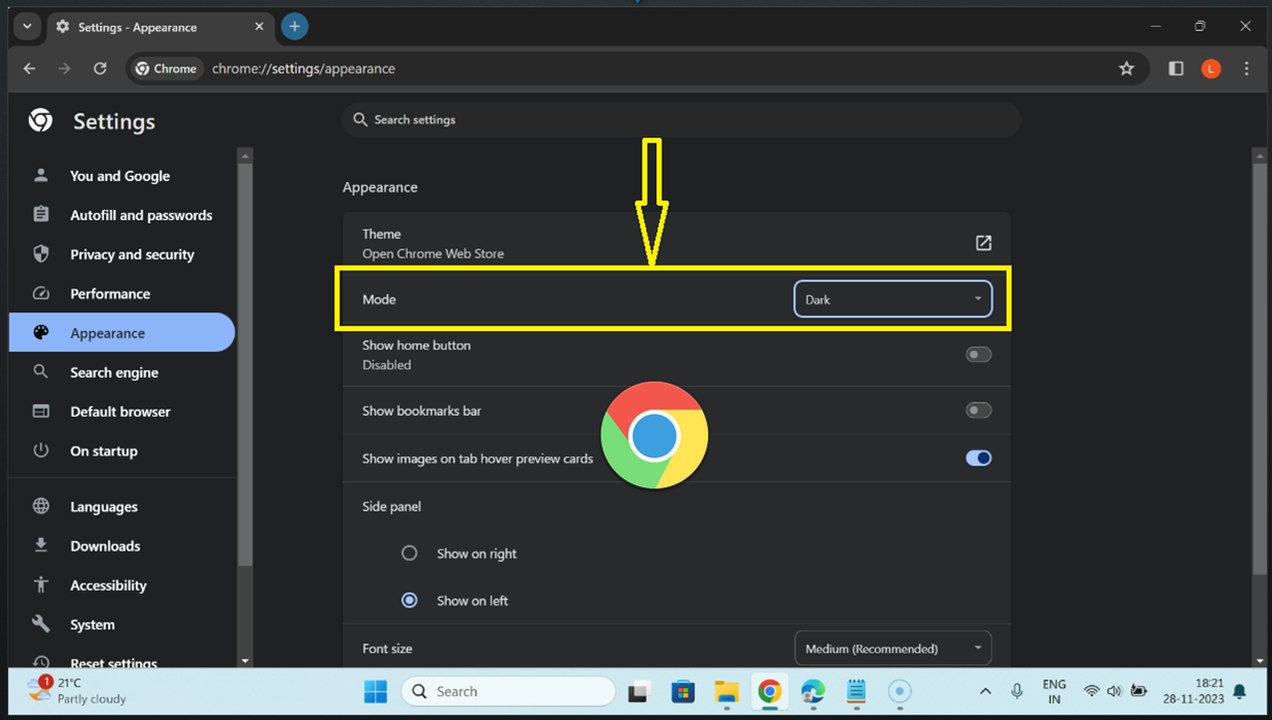Click the Search settings input field
The width and height of the screenshot is (1272, 720).
coord(680,120)
